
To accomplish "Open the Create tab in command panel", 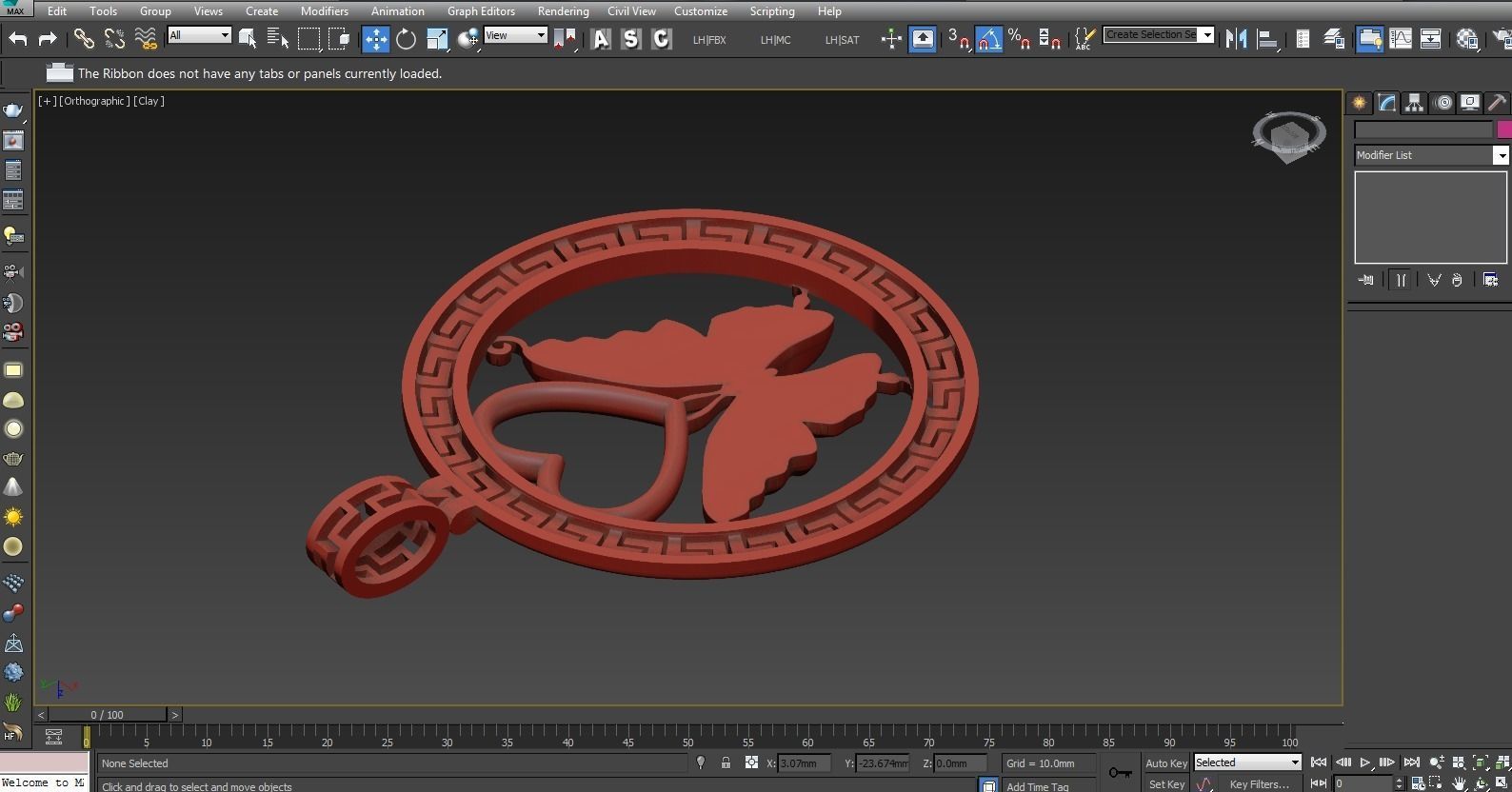I will pos(1359,103).
